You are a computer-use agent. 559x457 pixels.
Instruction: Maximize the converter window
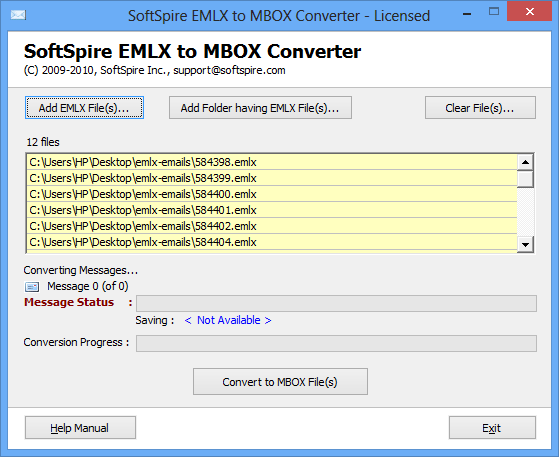494,12
